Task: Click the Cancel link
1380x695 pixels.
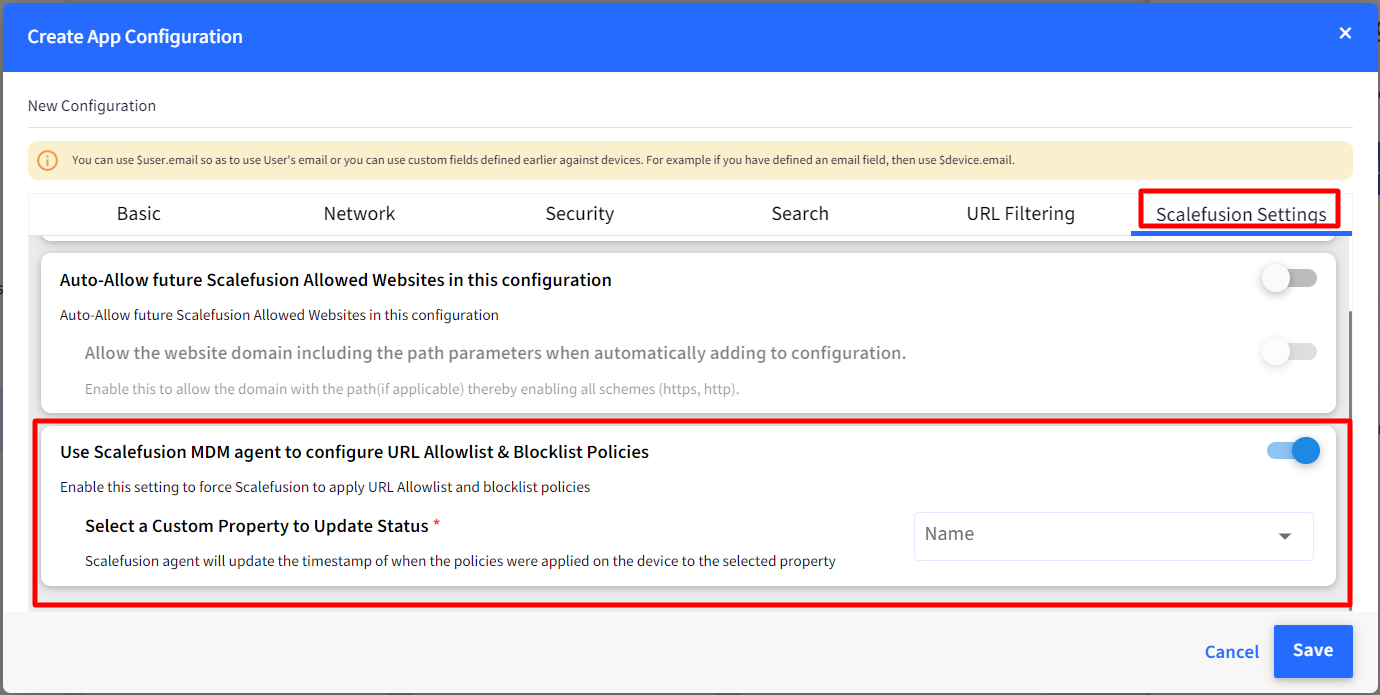Action: point(1232,652)
